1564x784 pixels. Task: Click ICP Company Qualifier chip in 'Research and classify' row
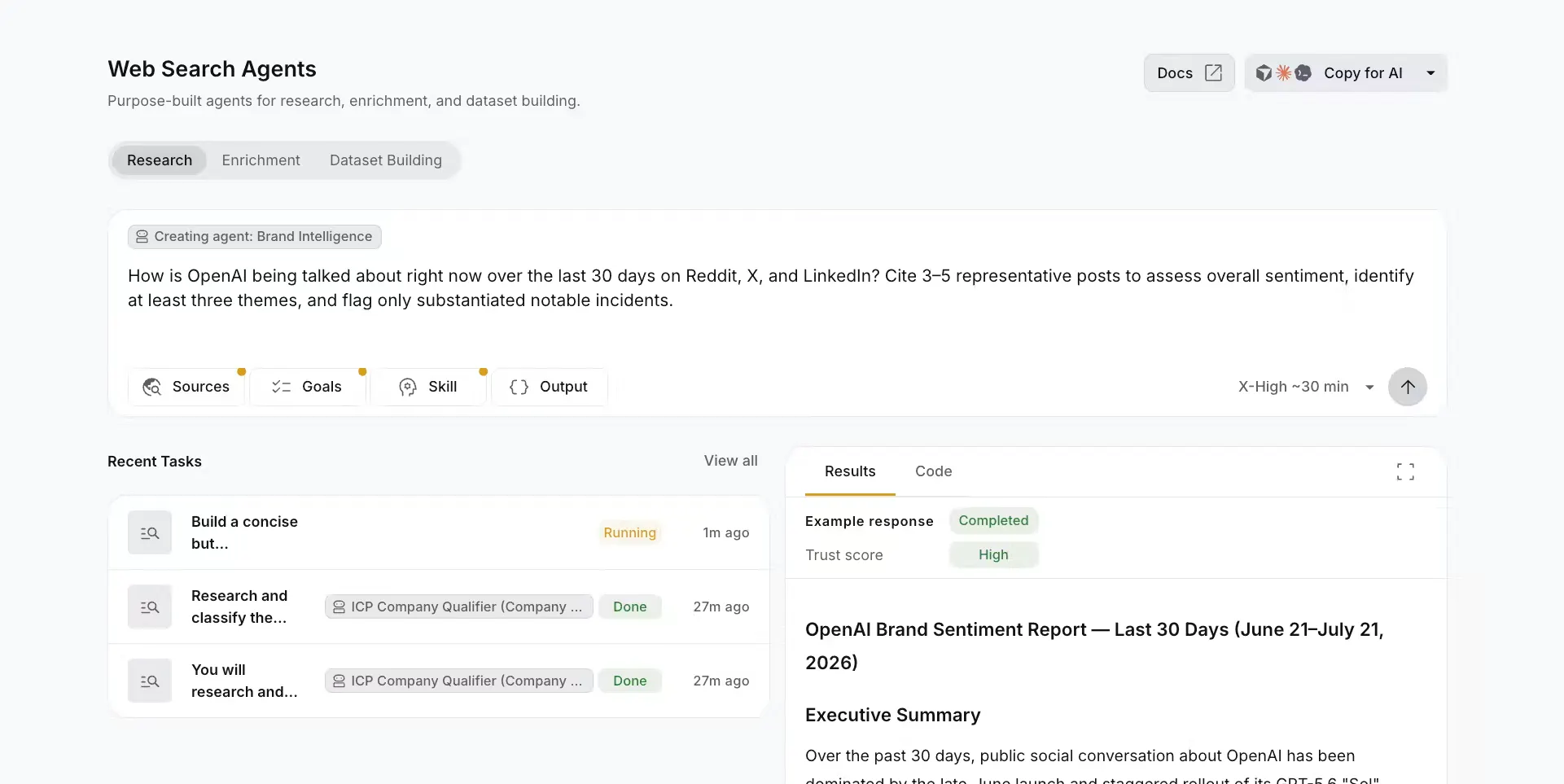click(458, 607)
